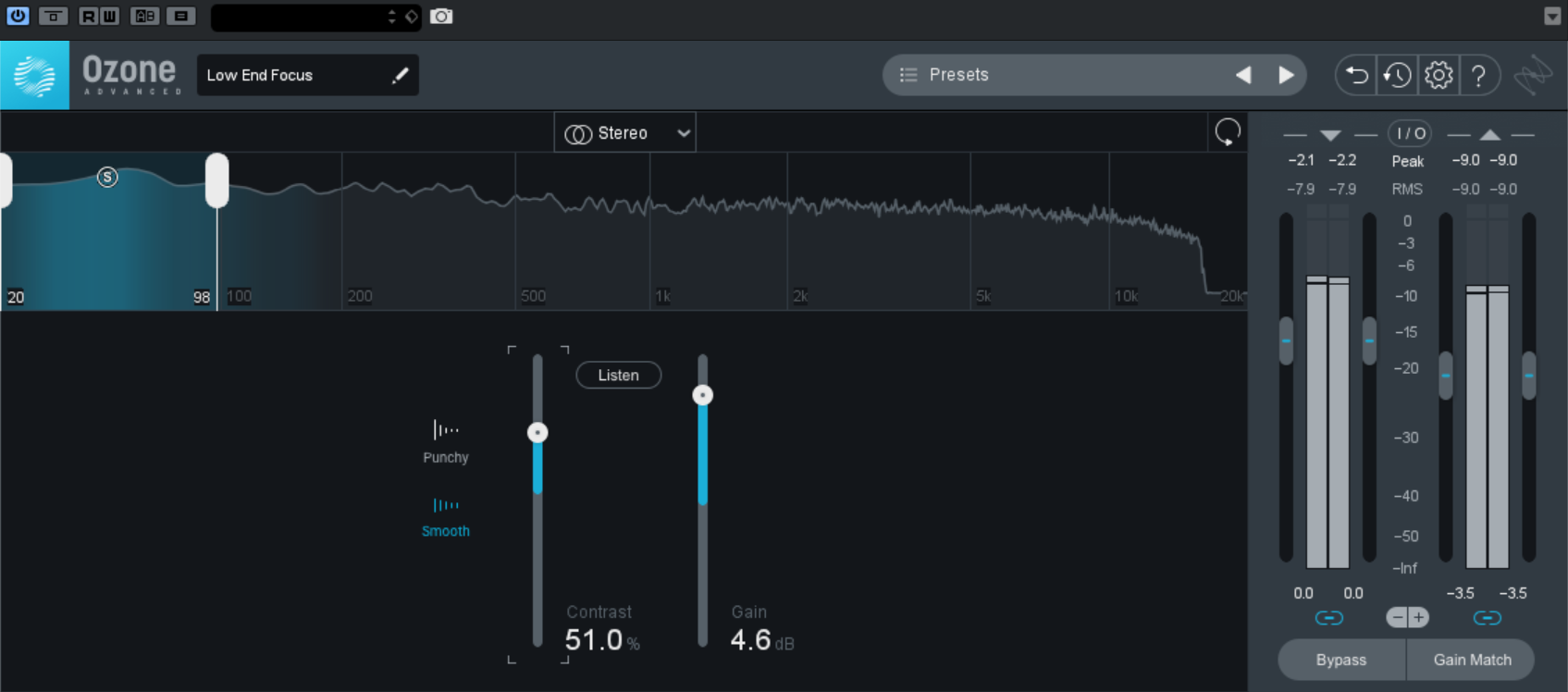Enable Write automation (W) button

109,16
